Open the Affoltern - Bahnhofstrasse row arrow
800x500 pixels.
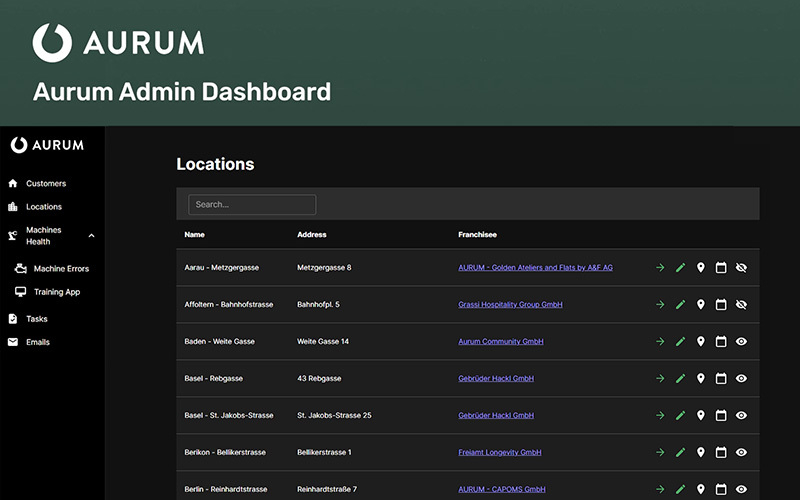click(660, 305)
